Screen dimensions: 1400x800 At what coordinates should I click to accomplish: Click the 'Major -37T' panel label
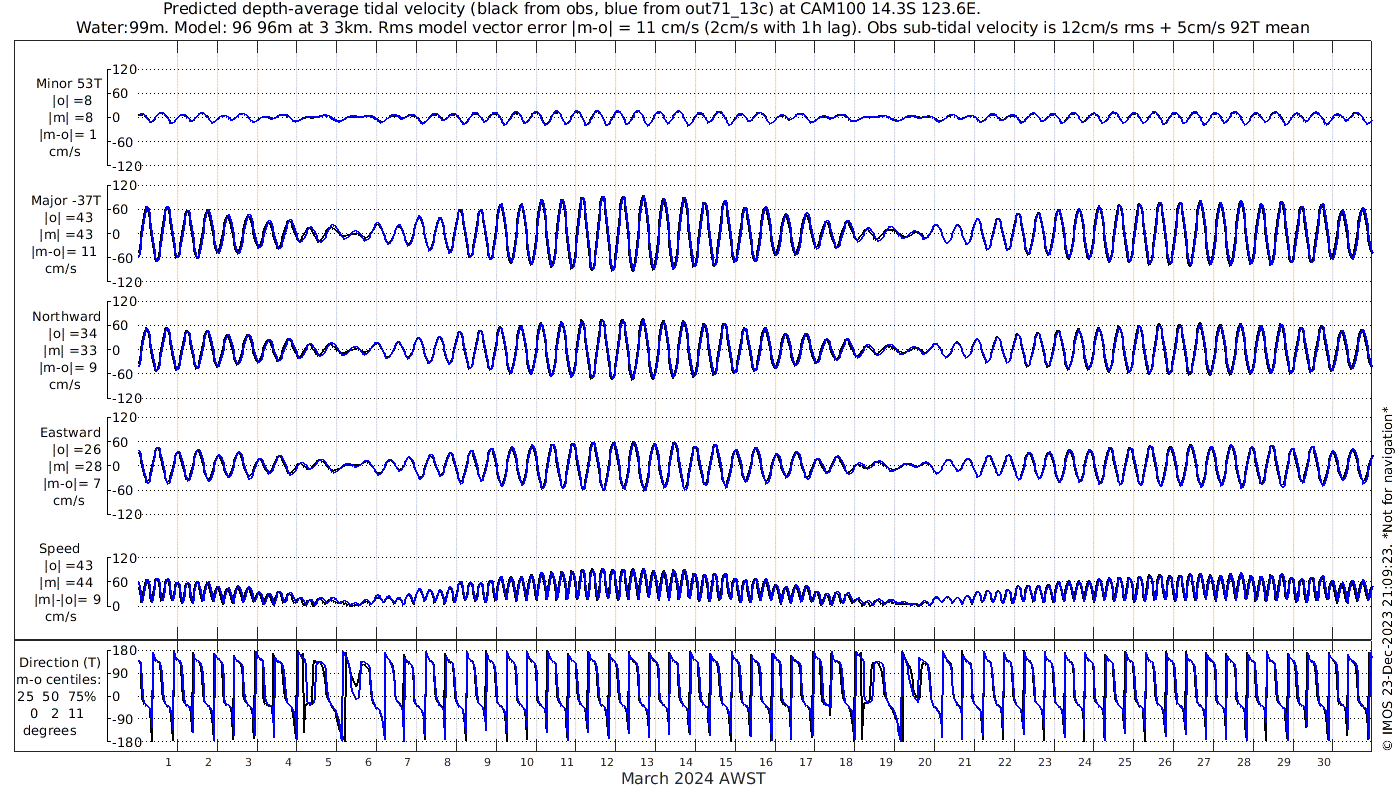65,200
